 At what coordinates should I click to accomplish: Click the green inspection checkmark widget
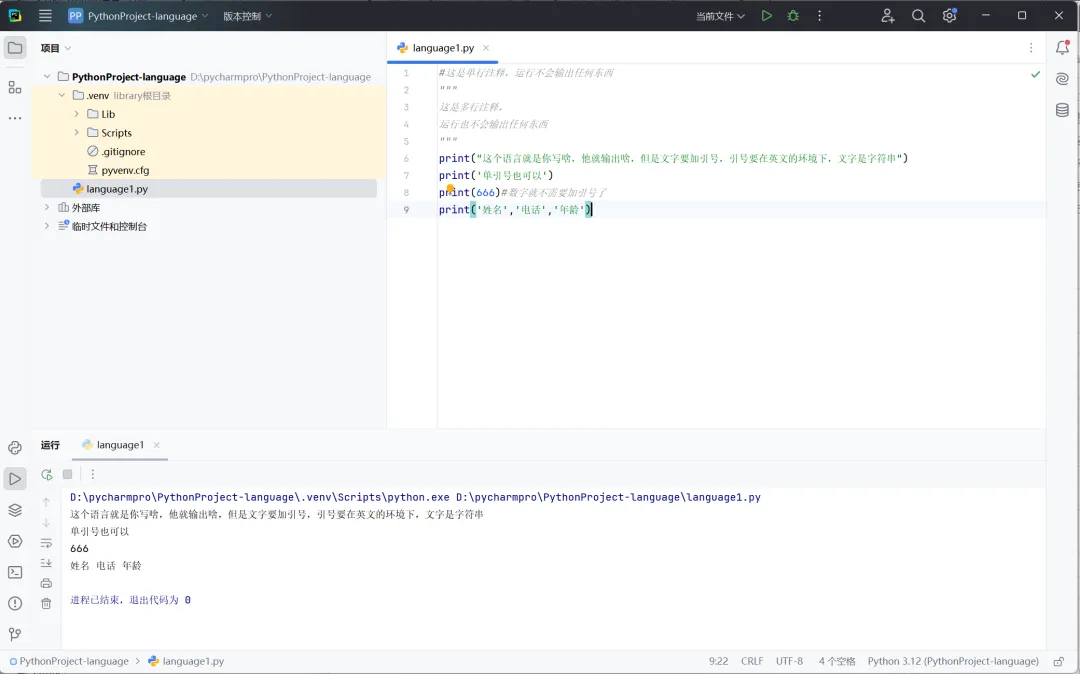click(1035, 74)
